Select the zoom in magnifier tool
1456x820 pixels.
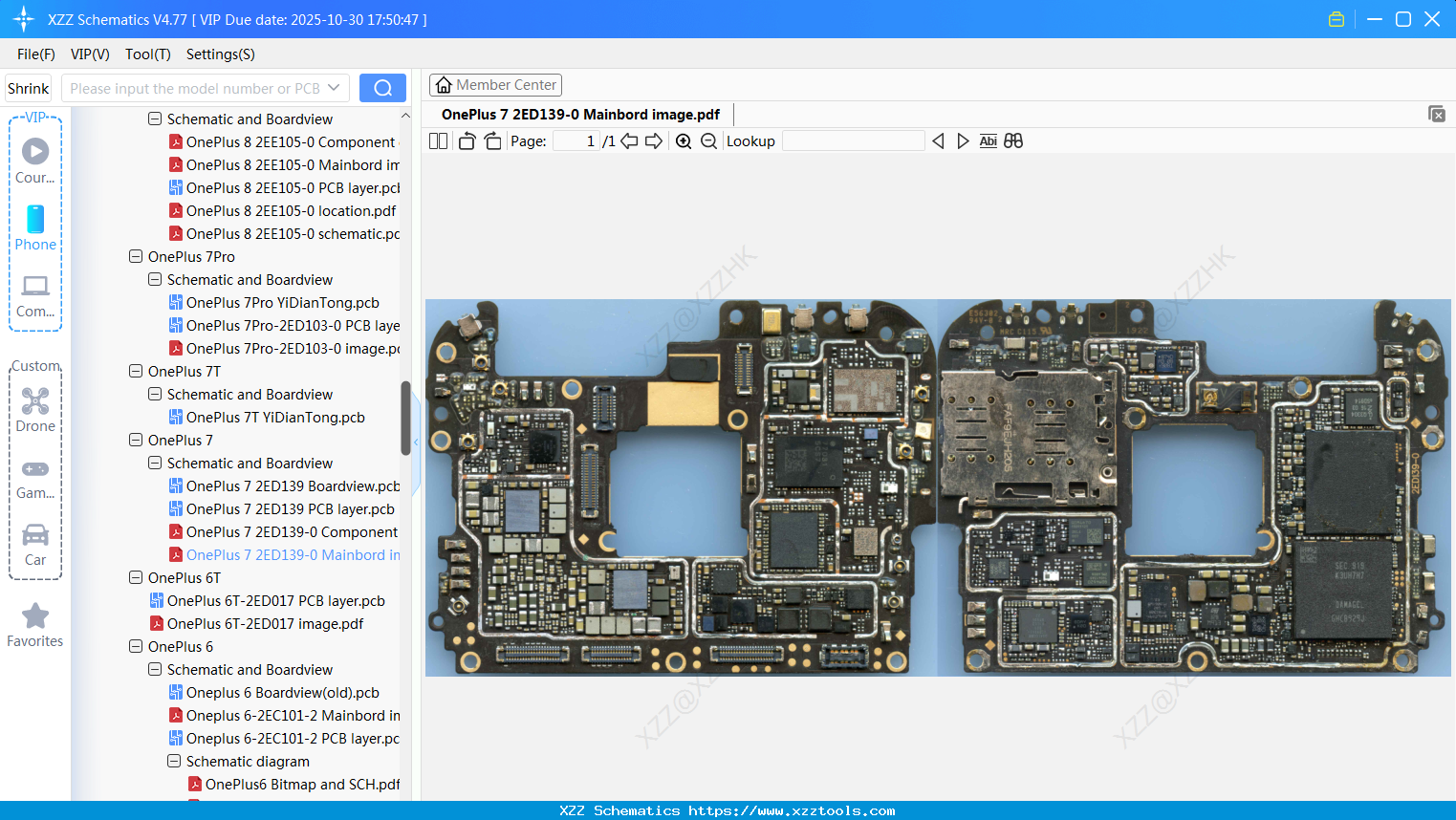(x=684, y=140)
